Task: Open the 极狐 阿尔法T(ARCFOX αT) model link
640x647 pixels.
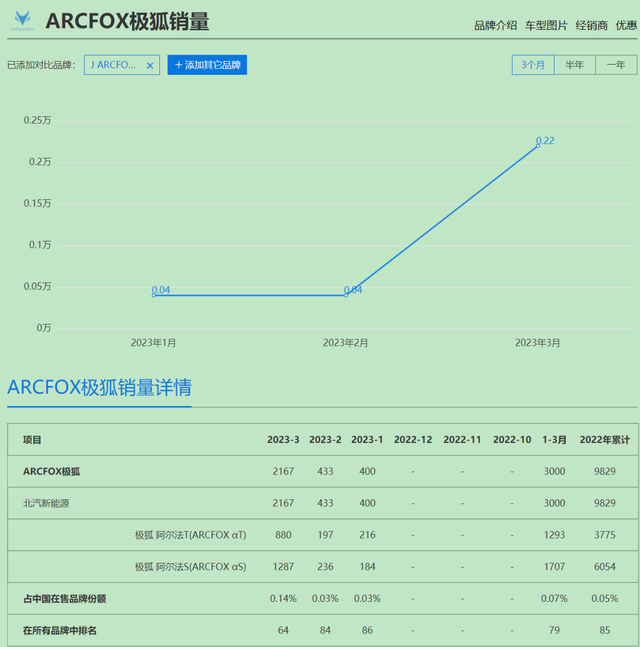Action: click(x=191, y=535)
